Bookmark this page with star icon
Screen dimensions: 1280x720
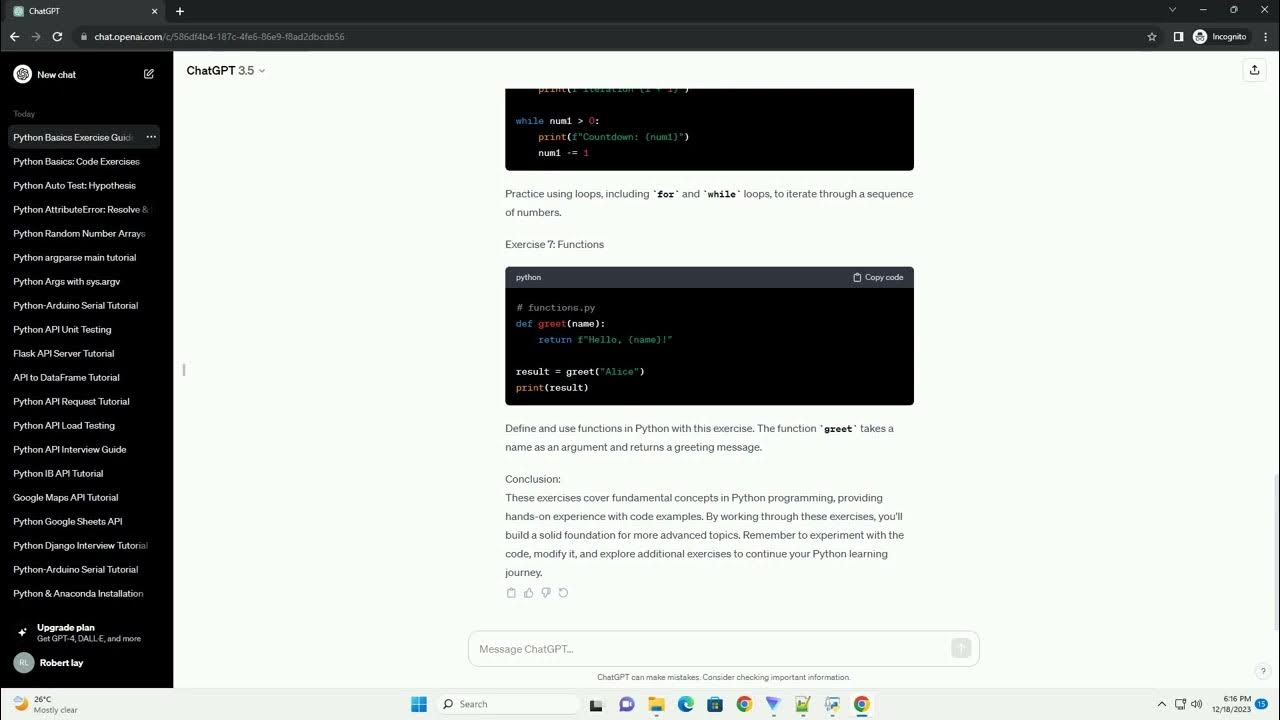pyautogui.click(x=1152, y=36)
